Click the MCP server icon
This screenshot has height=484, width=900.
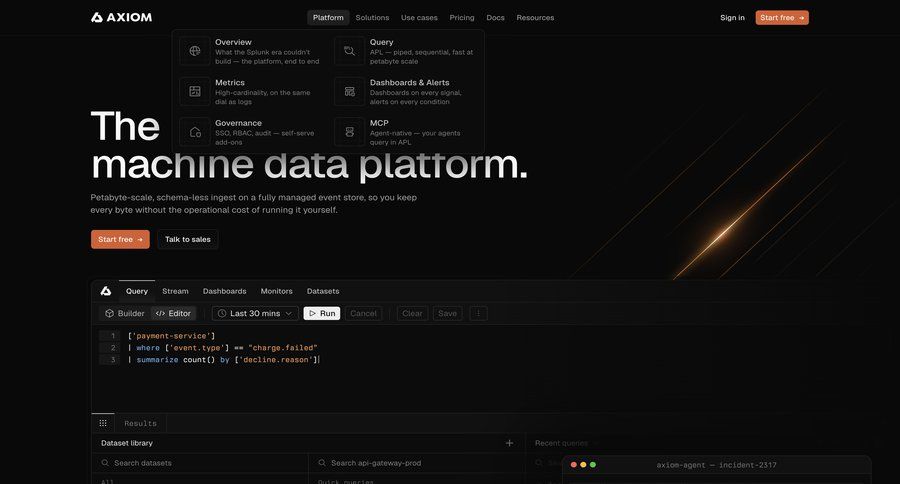click(350, 132)
